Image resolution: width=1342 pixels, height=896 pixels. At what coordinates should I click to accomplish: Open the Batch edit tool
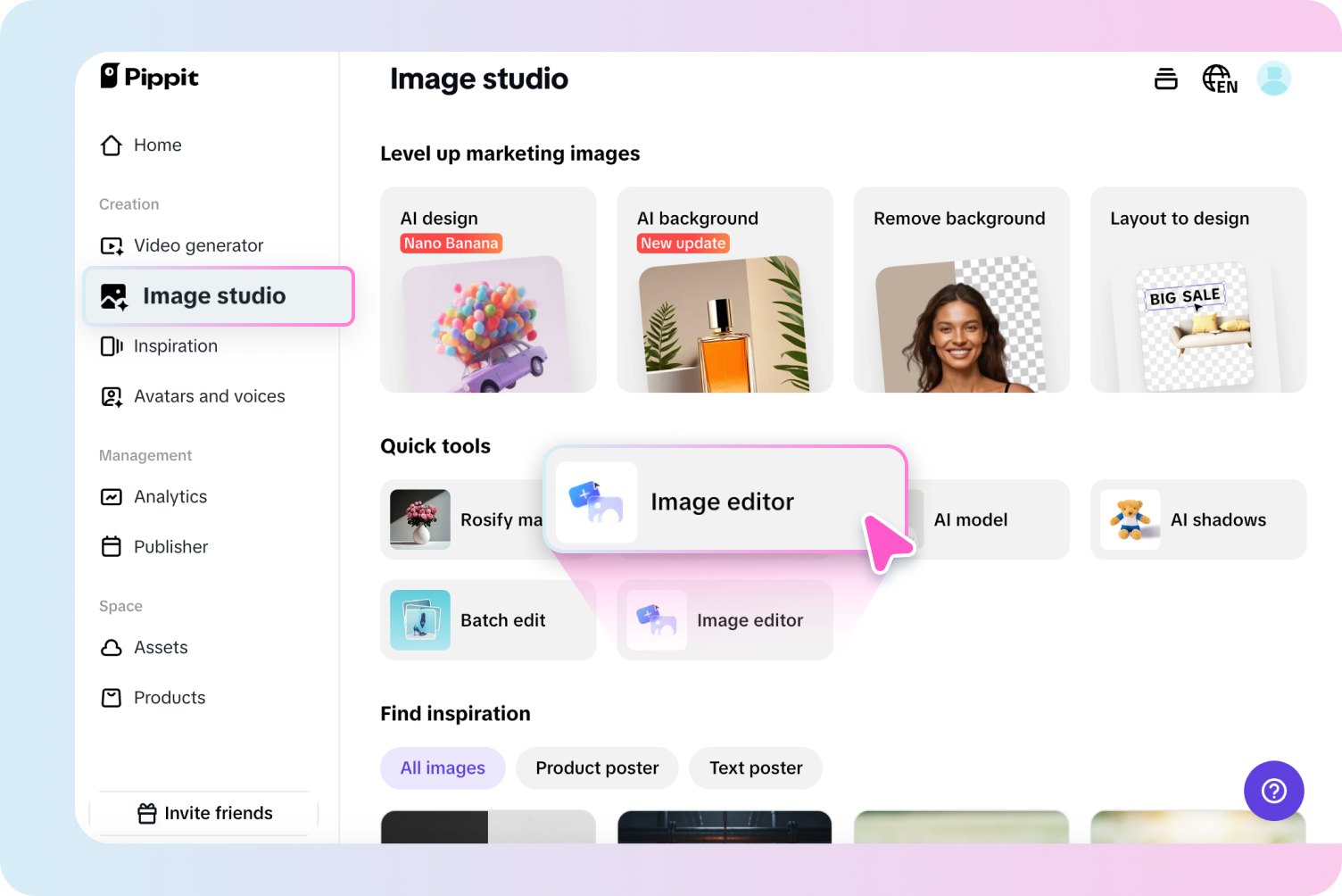click(488, 620)
